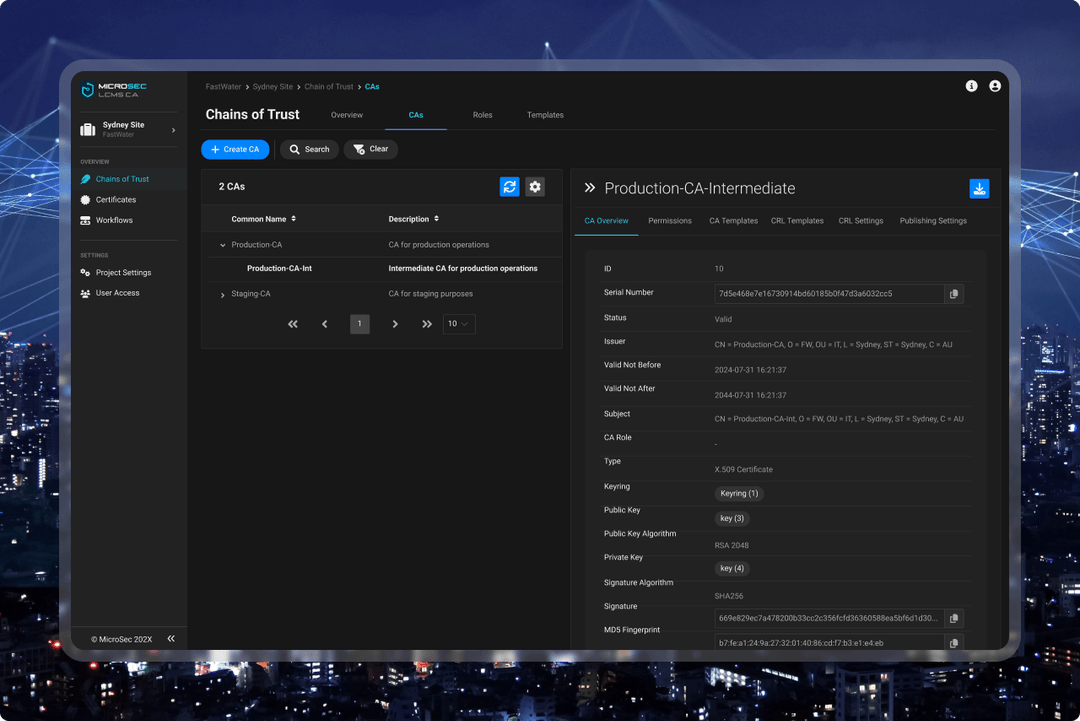The height and width of the screenshot is (721, 1080).
Task: Download the Production-CA-Intermediate certificate
Action: pyautogui.click(x=979, y=189)
